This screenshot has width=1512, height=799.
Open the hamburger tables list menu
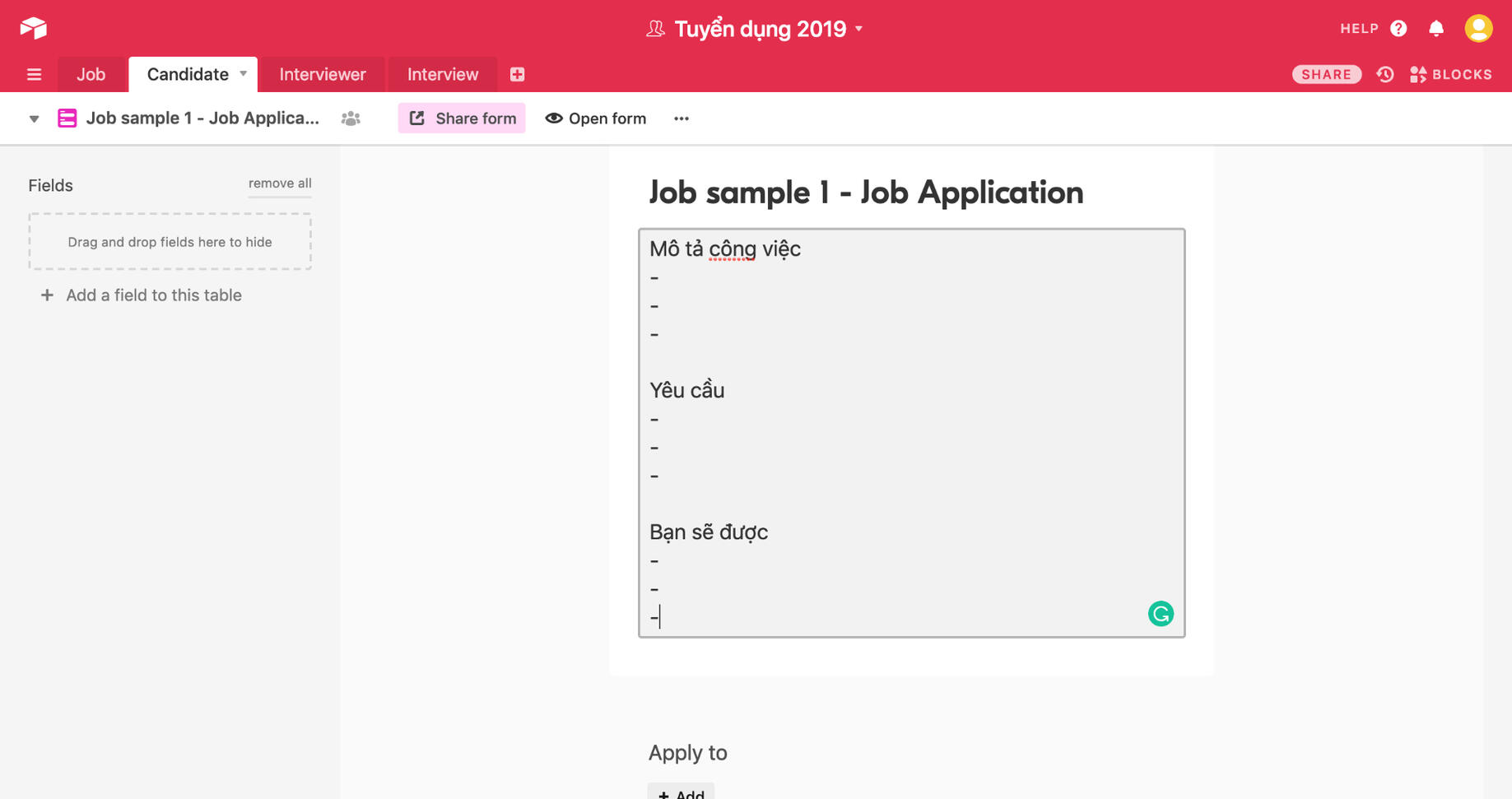34,75
